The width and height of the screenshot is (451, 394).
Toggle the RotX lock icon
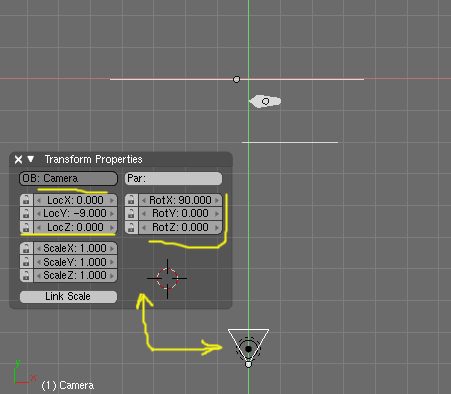pyautogui.click(x=131, y=200)
